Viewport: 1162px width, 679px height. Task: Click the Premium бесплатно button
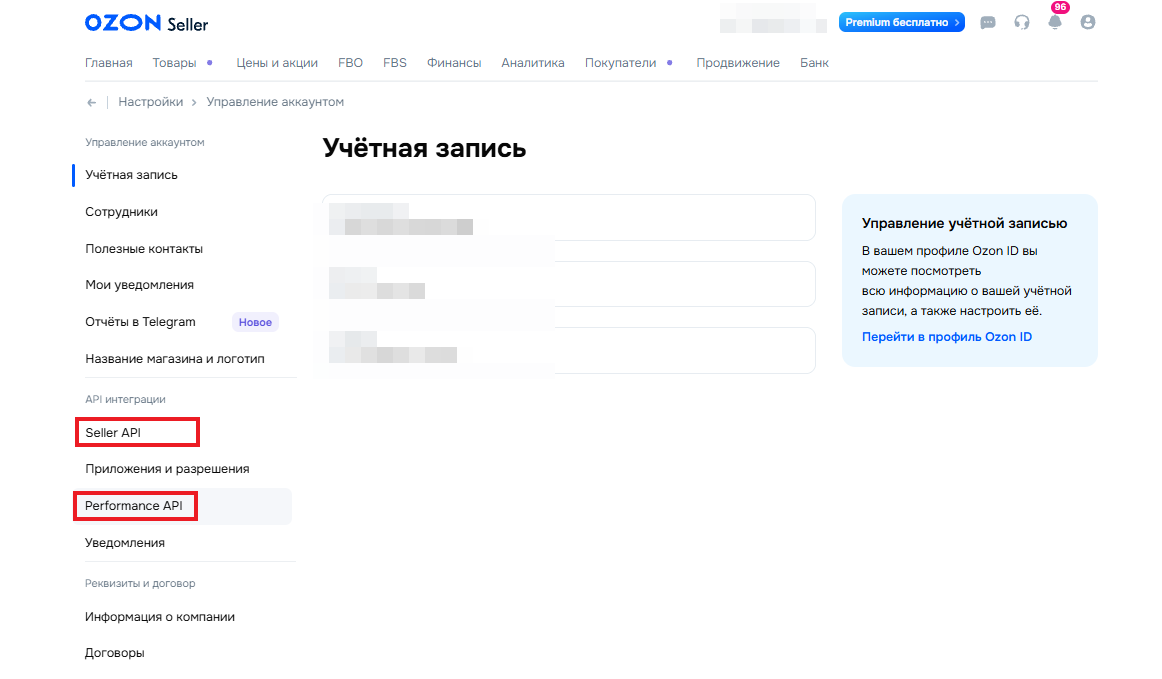[901, 22]
